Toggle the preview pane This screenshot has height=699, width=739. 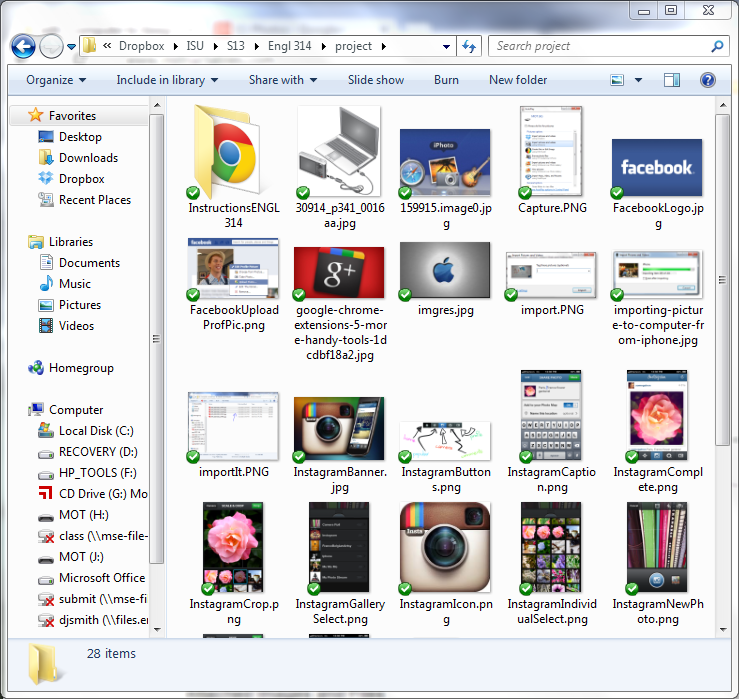(x=672, y=80)
